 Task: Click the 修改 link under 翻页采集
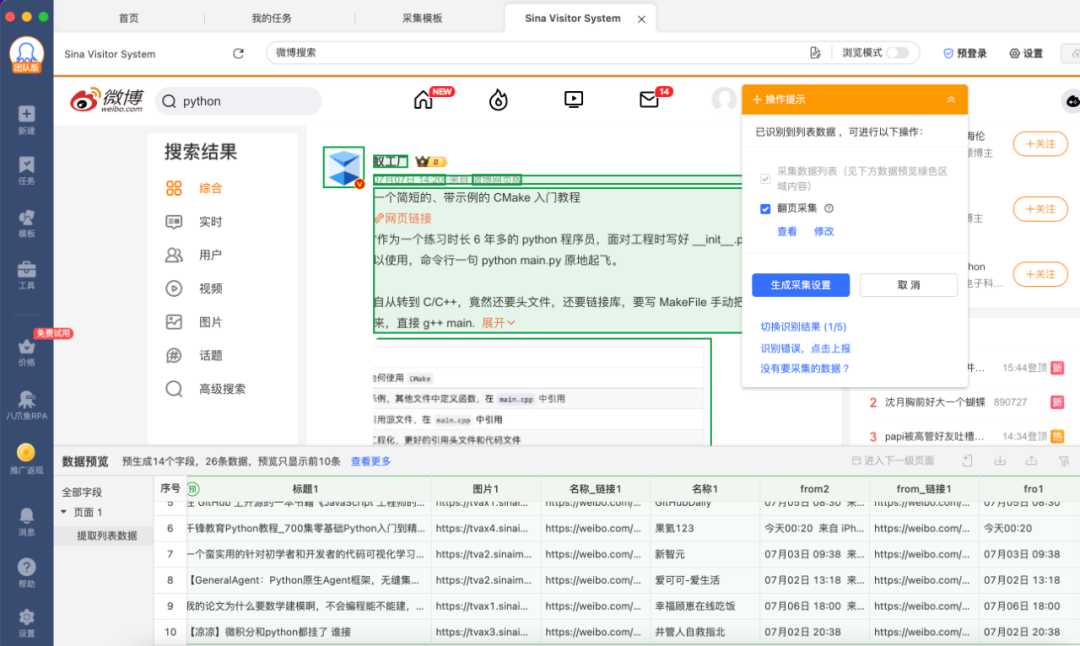pos(824,231)
